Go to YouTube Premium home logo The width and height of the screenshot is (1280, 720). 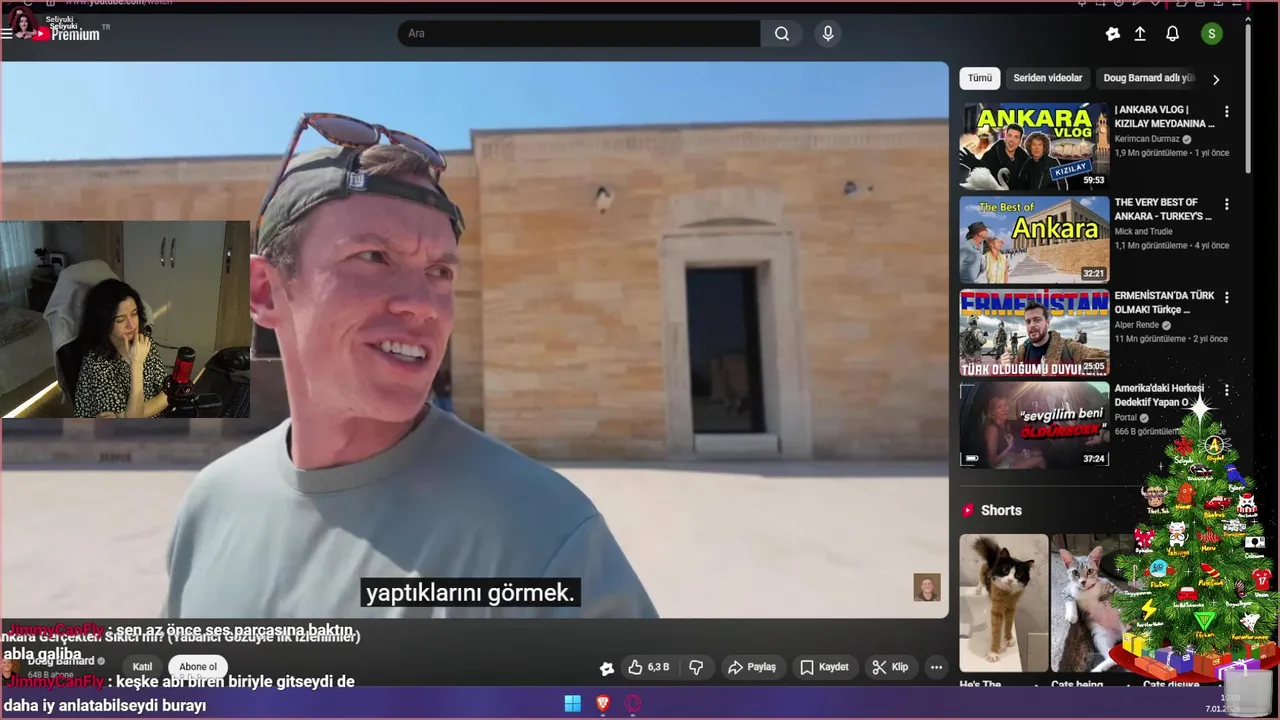point(67,33)
